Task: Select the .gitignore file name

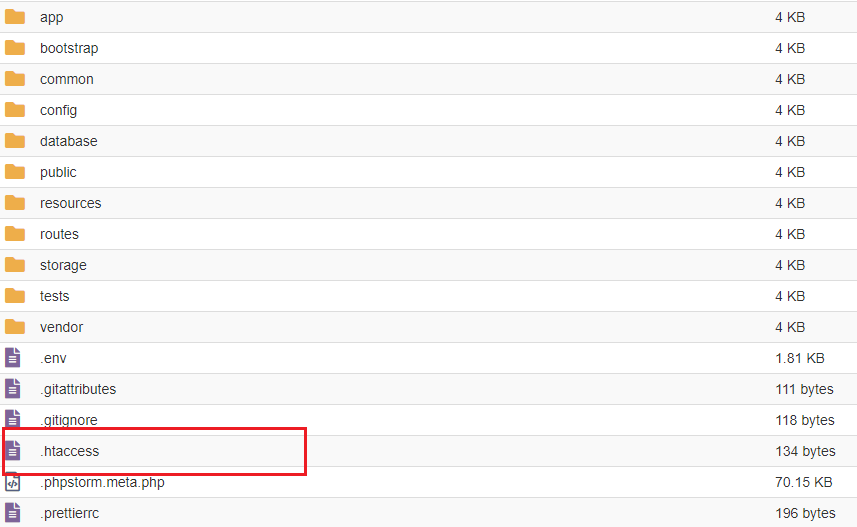Action: (x=69, y=420)
